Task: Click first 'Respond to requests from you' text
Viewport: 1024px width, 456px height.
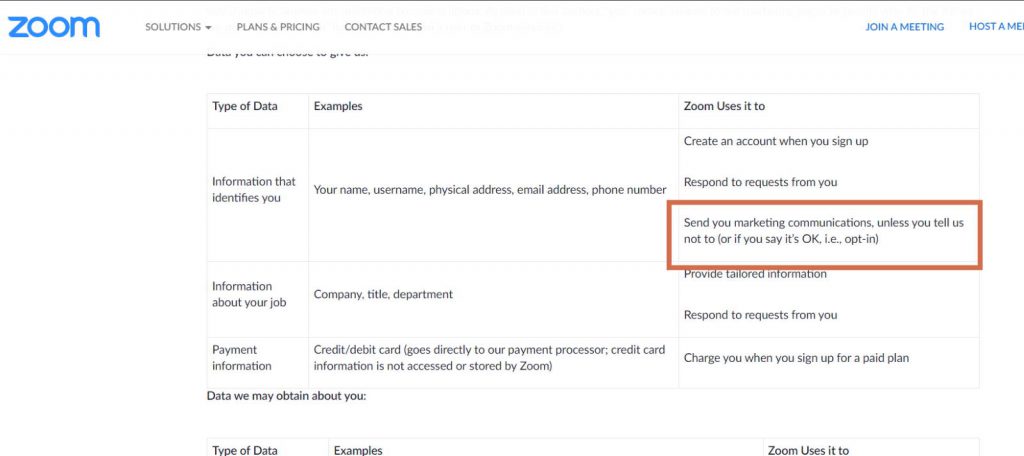Action: [x=760, y=182]
